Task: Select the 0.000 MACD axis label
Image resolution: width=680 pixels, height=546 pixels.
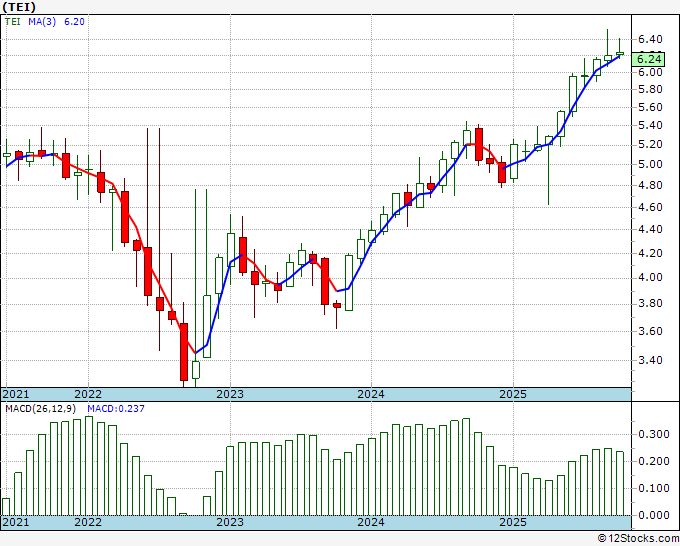Action: [x=655, y=516]
